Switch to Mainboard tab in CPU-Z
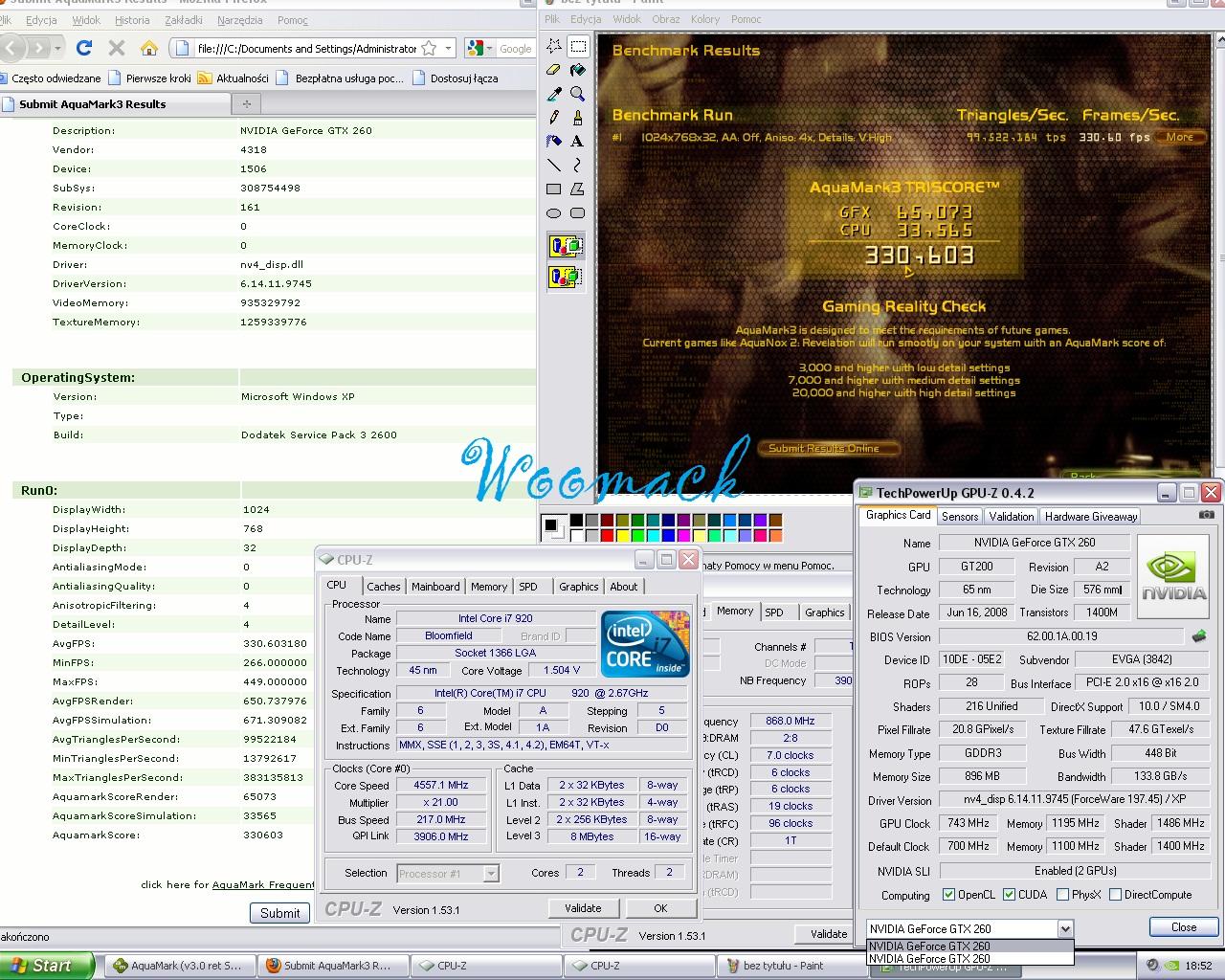The width and height of the screenshot is (1225, 980). click(x=435, y=587)
